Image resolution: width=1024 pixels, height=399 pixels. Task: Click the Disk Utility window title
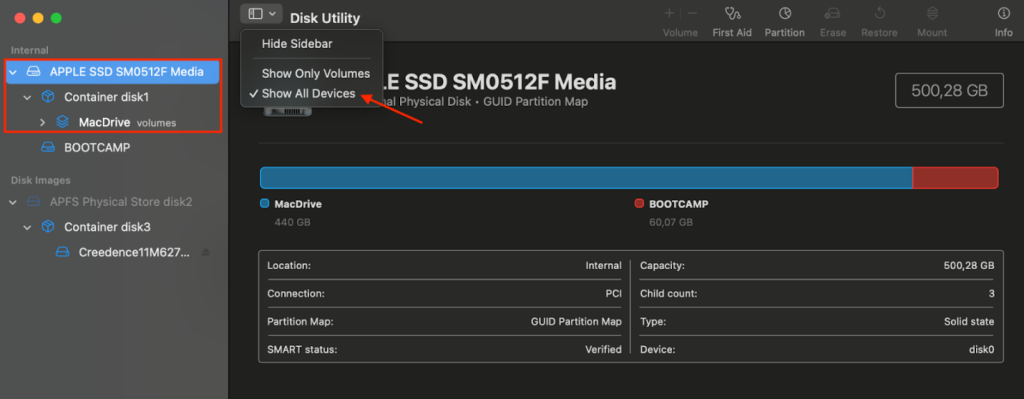325,18
